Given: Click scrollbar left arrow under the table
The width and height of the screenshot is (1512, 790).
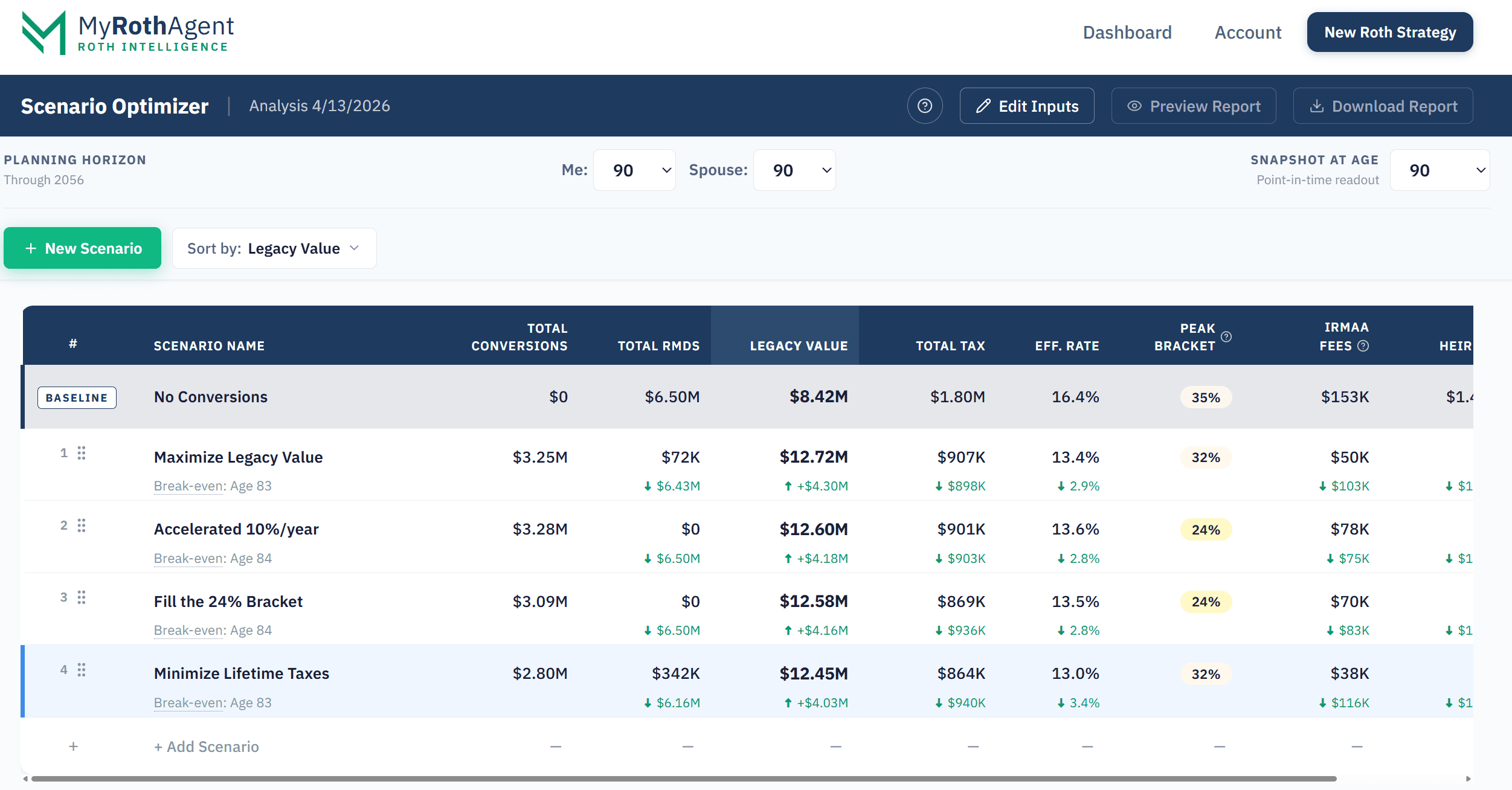Looking at the screenshot, I should pos(25,779).
